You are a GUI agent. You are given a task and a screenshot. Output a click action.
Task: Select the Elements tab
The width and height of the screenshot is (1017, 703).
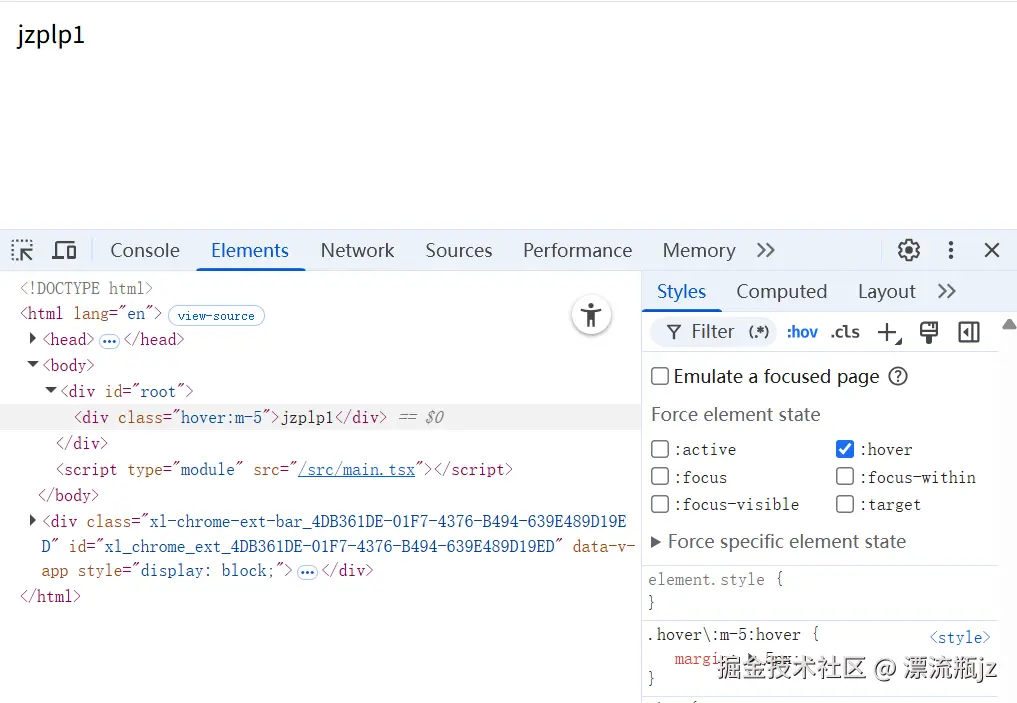point(250,250)
